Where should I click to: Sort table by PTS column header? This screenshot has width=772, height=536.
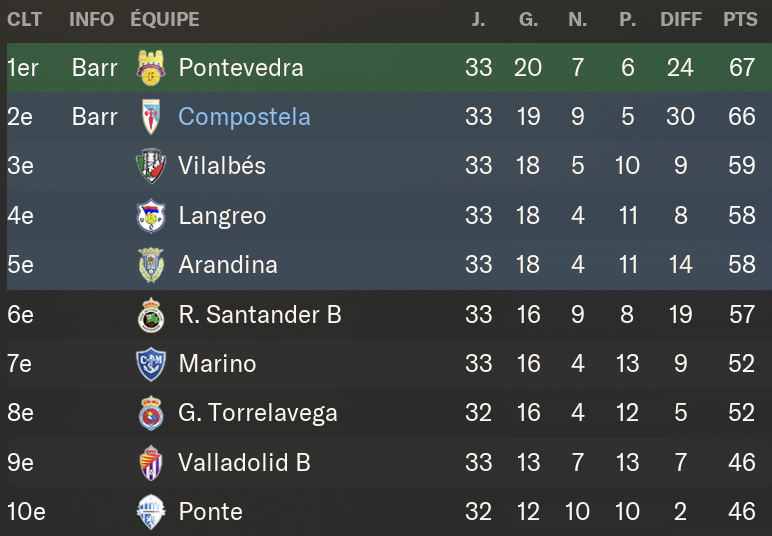[x=740, y=20]
